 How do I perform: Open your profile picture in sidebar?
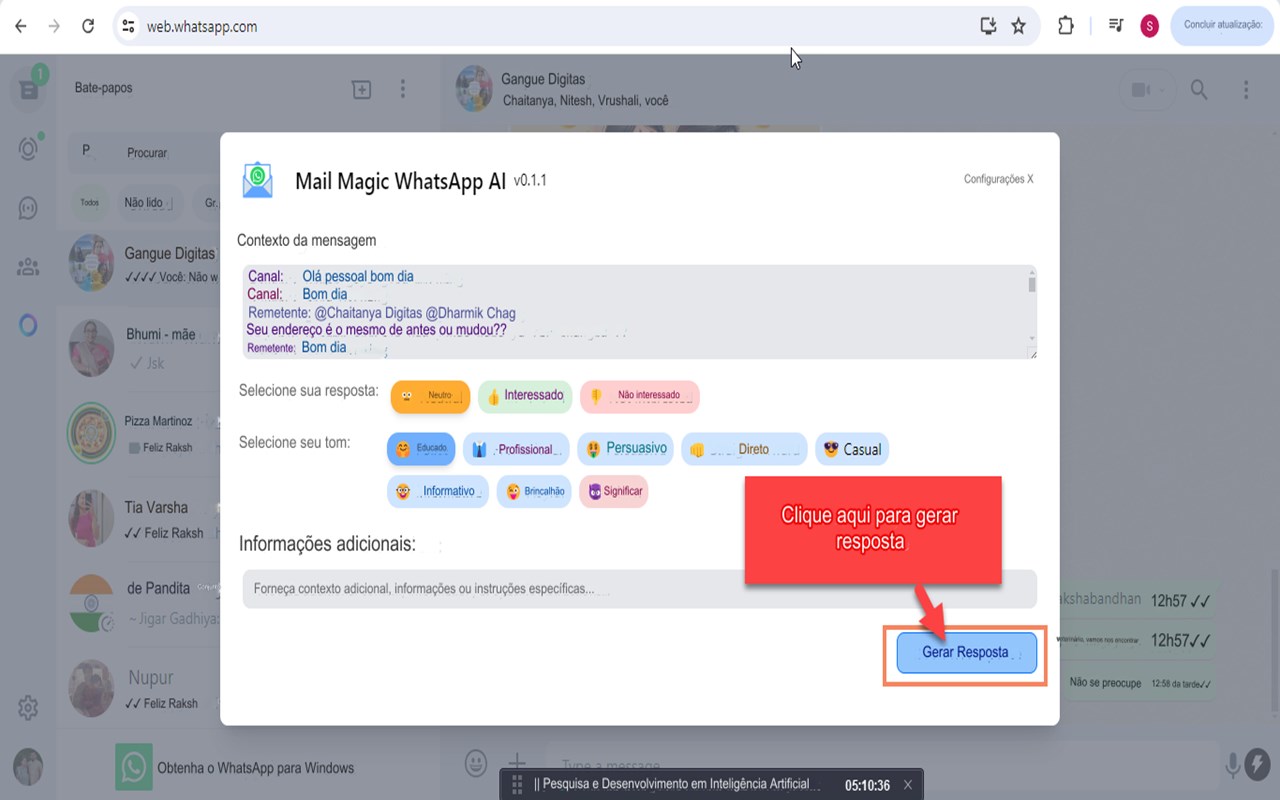(x=28, y=767)
